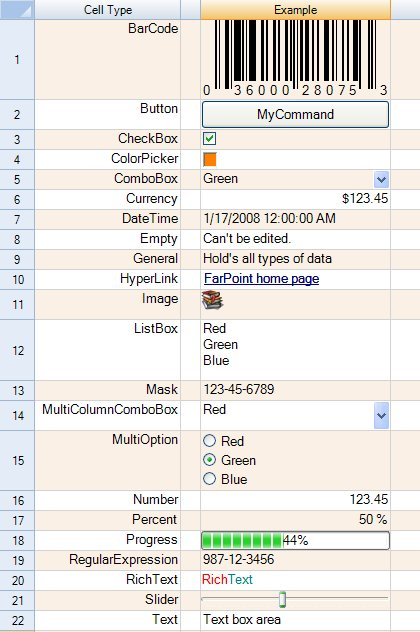Click the barcode graphic in row 1
The width and height of the screenshot is (420, 632).
point(295,58)
